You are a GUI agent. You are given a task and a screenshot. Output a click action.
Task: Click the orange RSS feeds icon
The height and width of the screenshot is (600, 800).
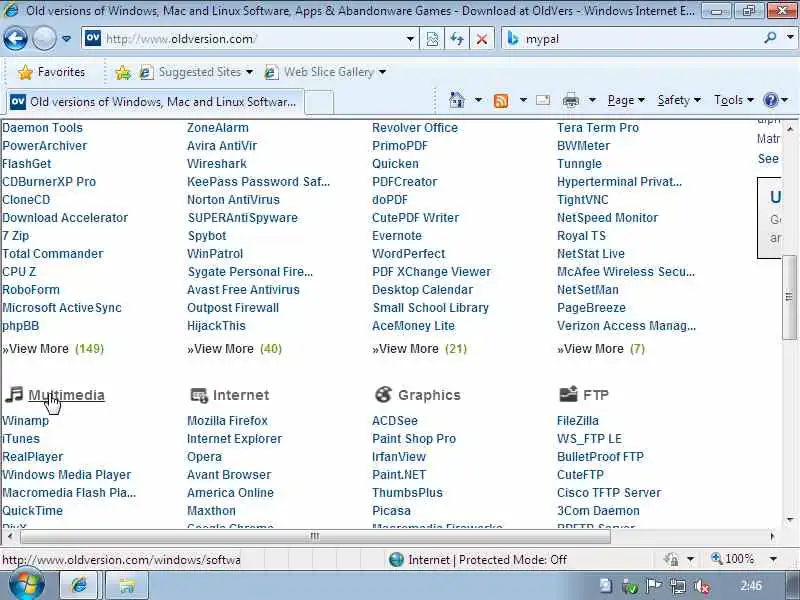pos(501,101)
